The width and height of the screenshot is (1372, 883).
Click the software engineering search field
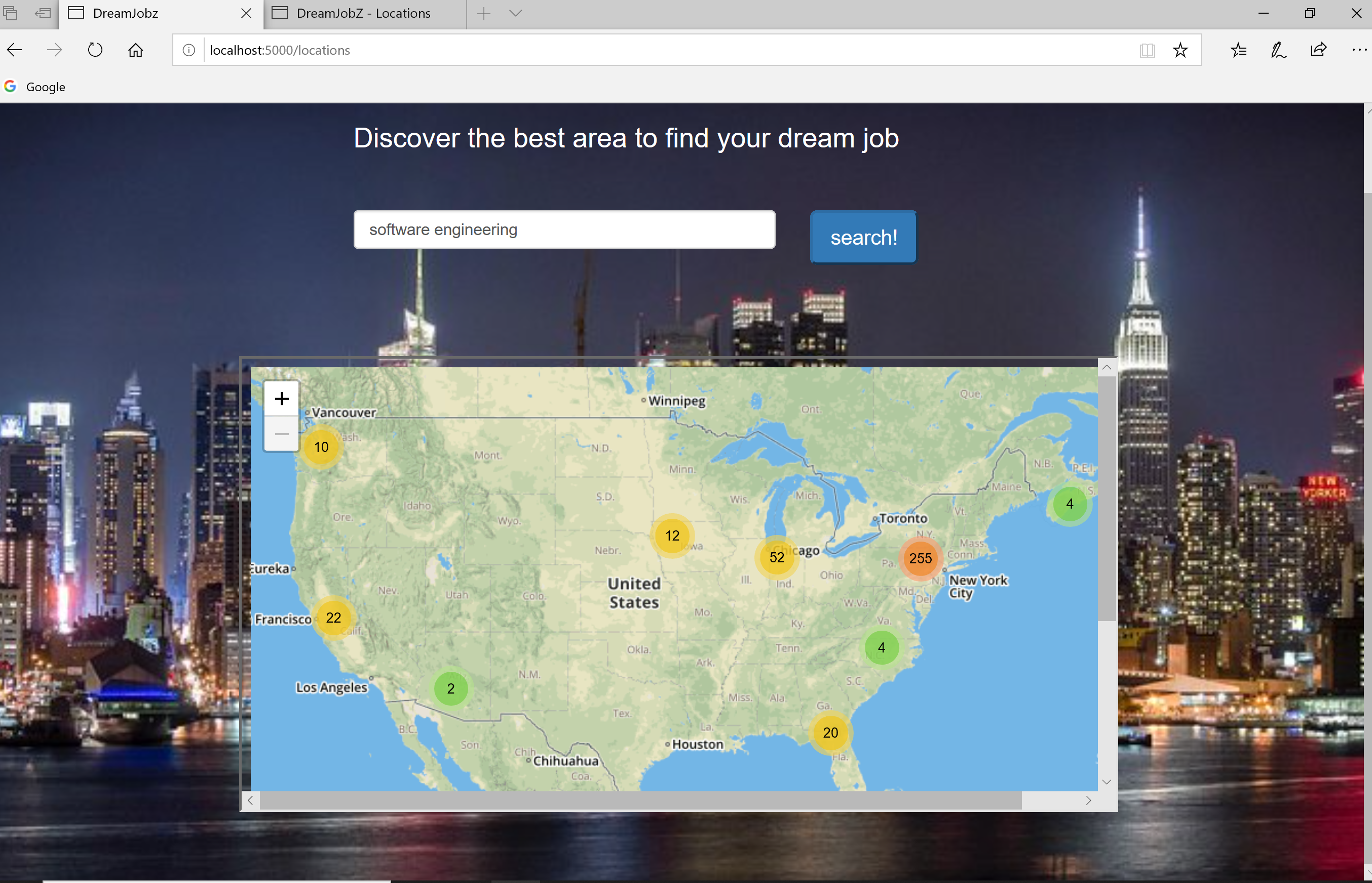[564, 230]
